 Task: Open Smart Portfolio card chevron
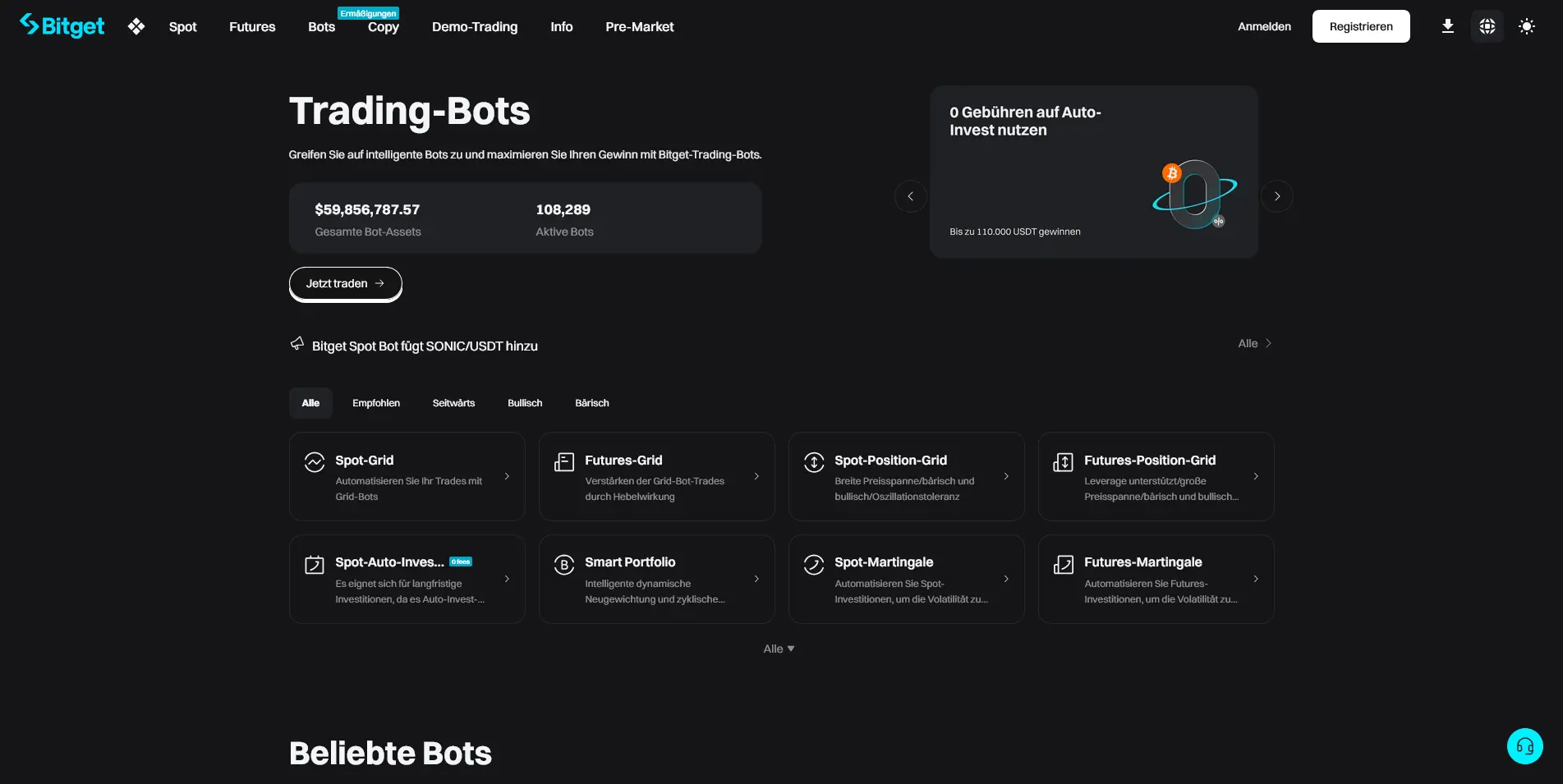[756, 579]
